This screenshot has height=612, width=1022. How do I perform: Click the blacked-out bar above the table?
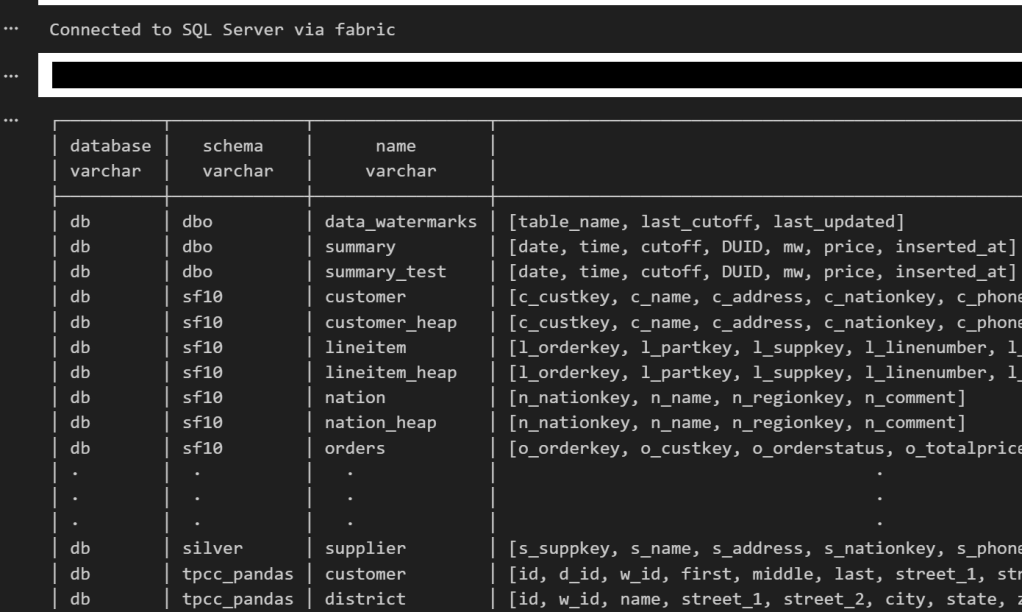click(530, 75)
